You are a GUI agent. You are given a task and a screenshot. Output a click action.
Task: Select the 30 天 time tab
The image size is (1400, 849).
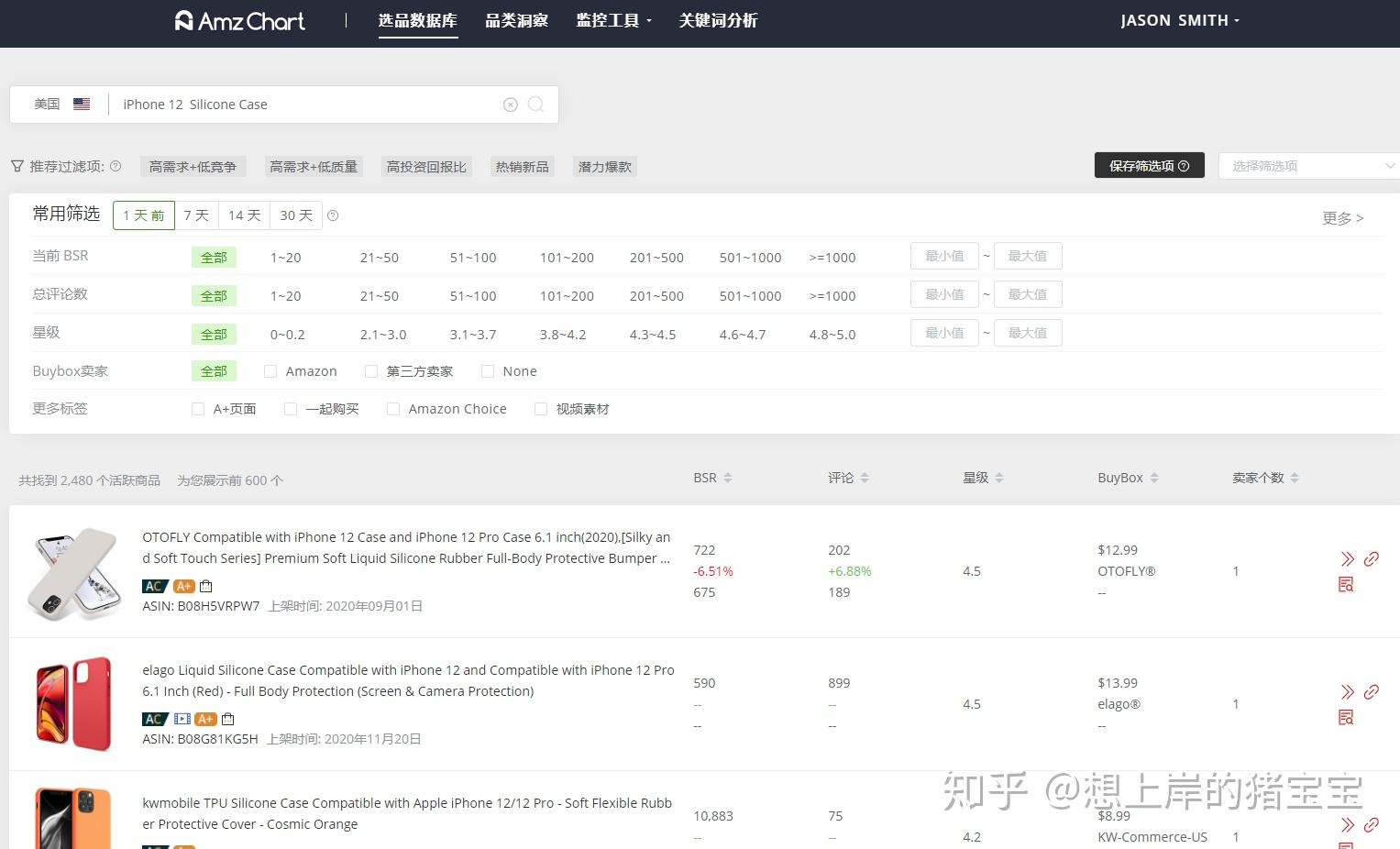(296, 215)
